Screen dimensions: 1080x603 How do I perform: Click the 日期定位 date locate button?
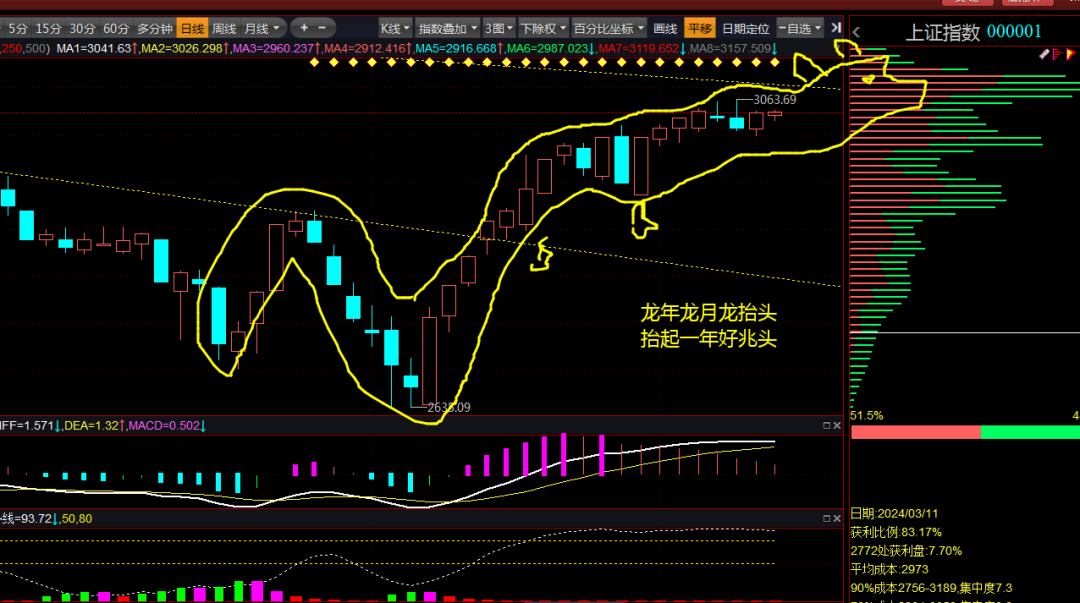coord(746,29)
